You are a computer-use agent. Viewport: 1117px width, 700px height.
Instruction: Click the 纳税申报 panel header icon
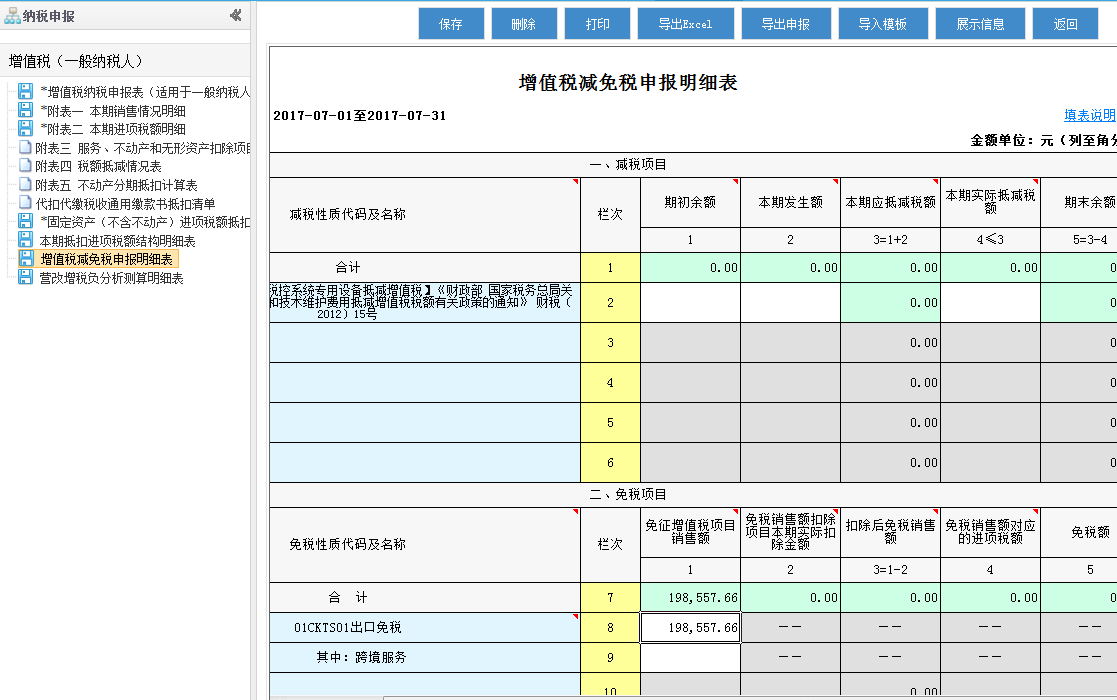[x=12, y=16]
